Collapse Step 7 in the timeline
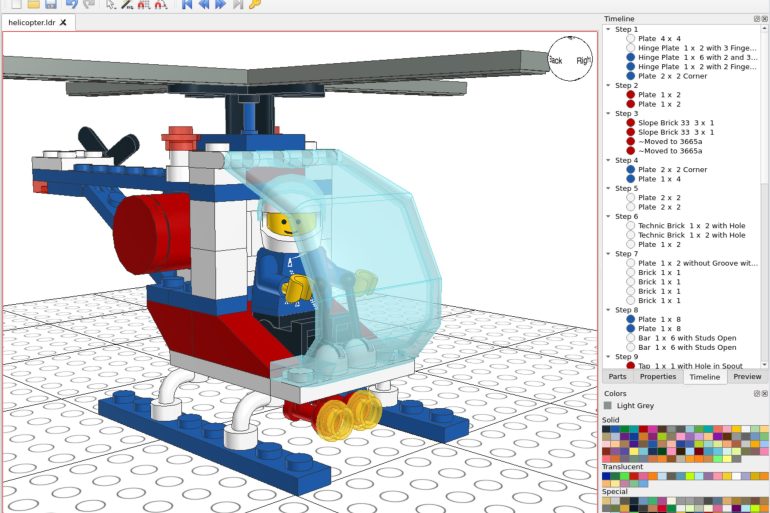The width and height of the screenshot is (770, 513). coord(608,254)
